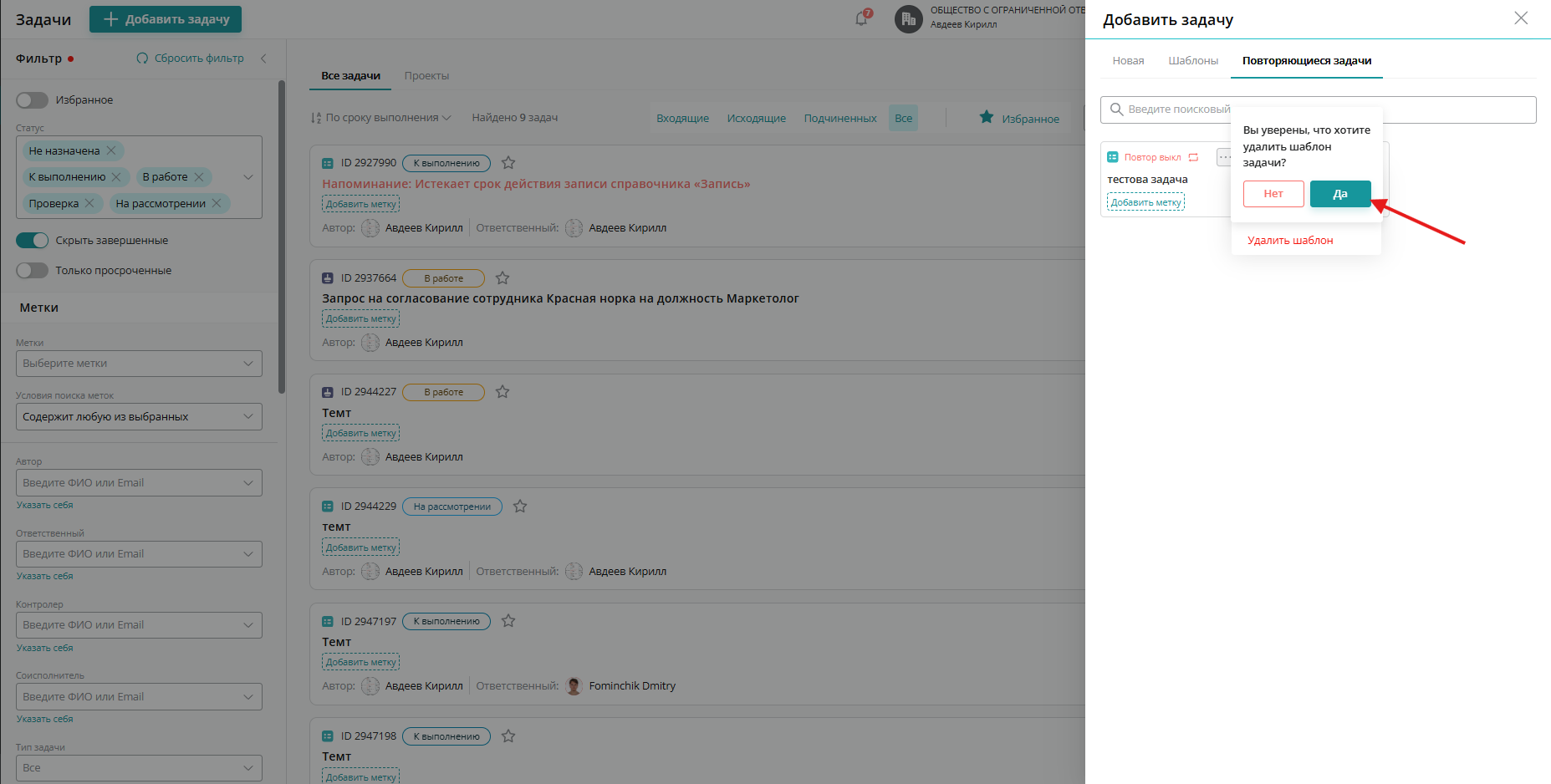Select the Все задачи tab
Viewport: 1551px width, 784px height.
pos(350,76)
